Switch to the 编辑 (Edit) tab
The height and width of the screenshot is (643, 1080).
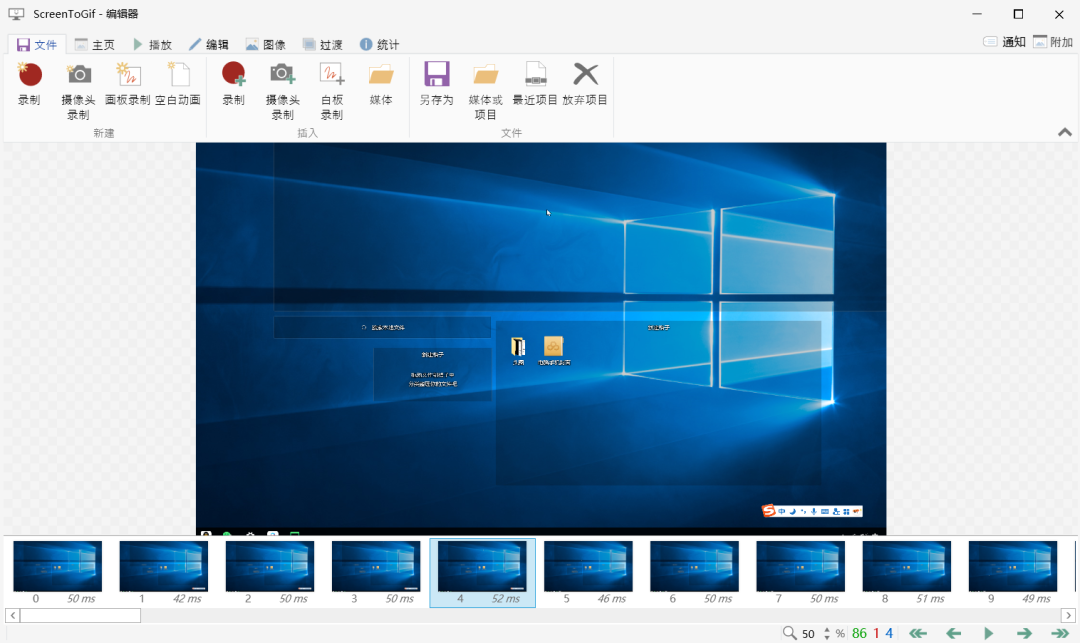209,45
